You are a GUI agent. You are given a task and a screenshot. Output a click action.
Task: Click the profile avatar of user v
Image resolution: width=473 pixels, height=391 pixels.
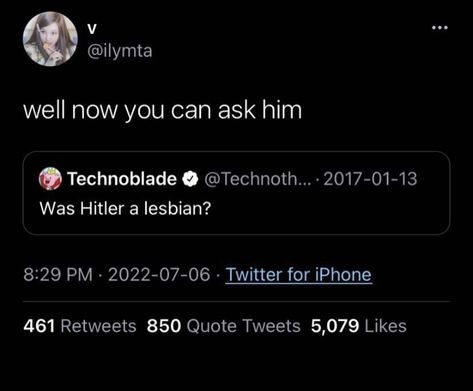pyautogui.click(x=50, y=39)
